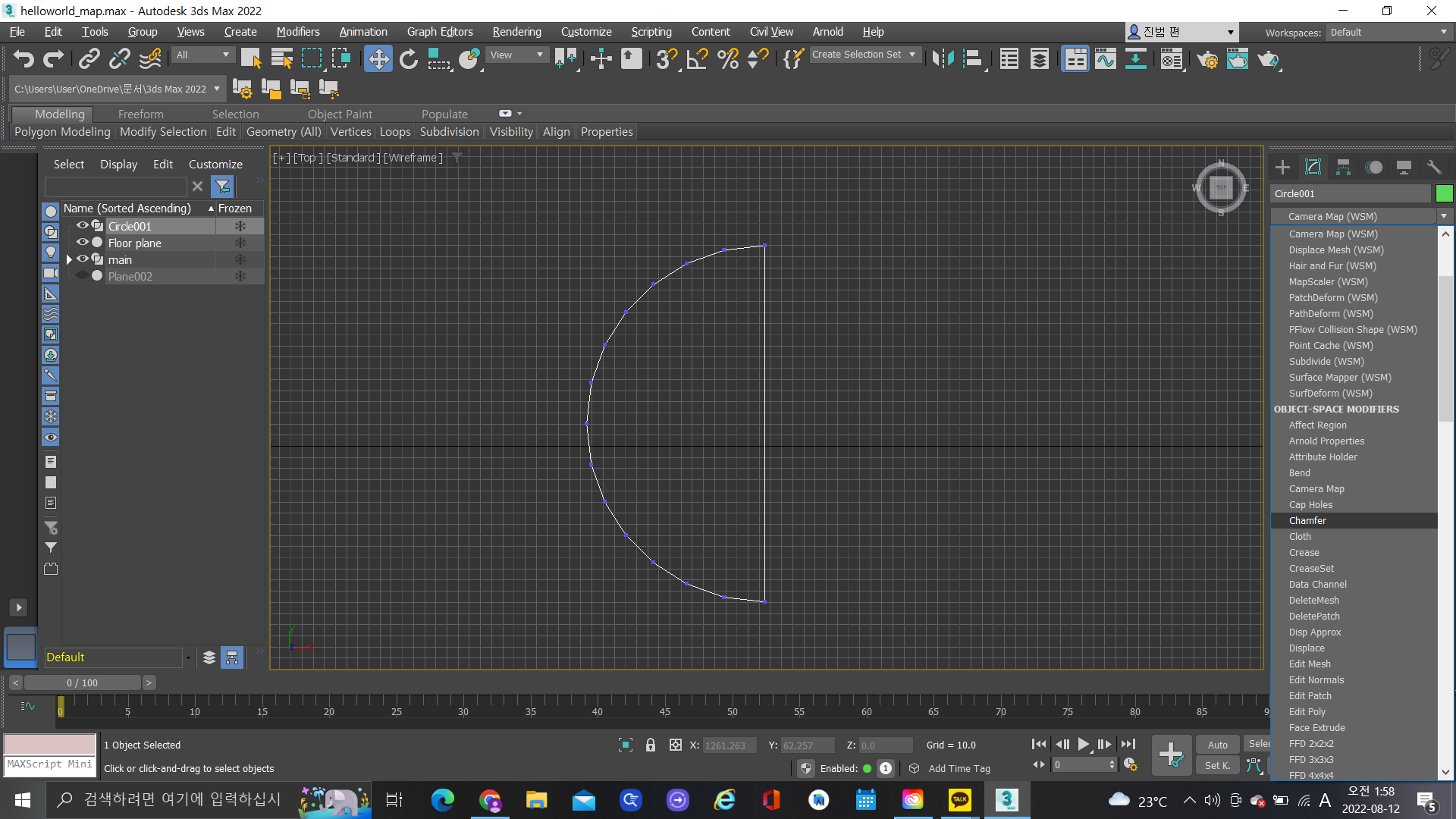This screenshot has width=1456, height=819.
Task: Select the Chamfer modifier in list
Action: point(1307,520)
